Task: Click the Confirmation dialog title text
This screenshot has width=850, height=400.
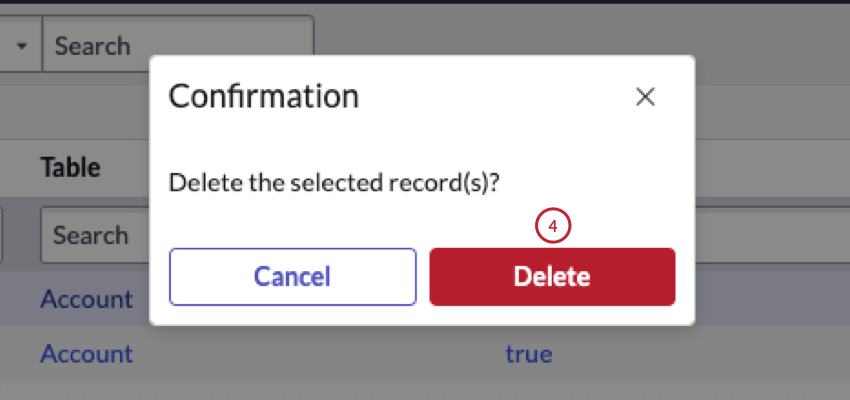Action: coord(263,97)
